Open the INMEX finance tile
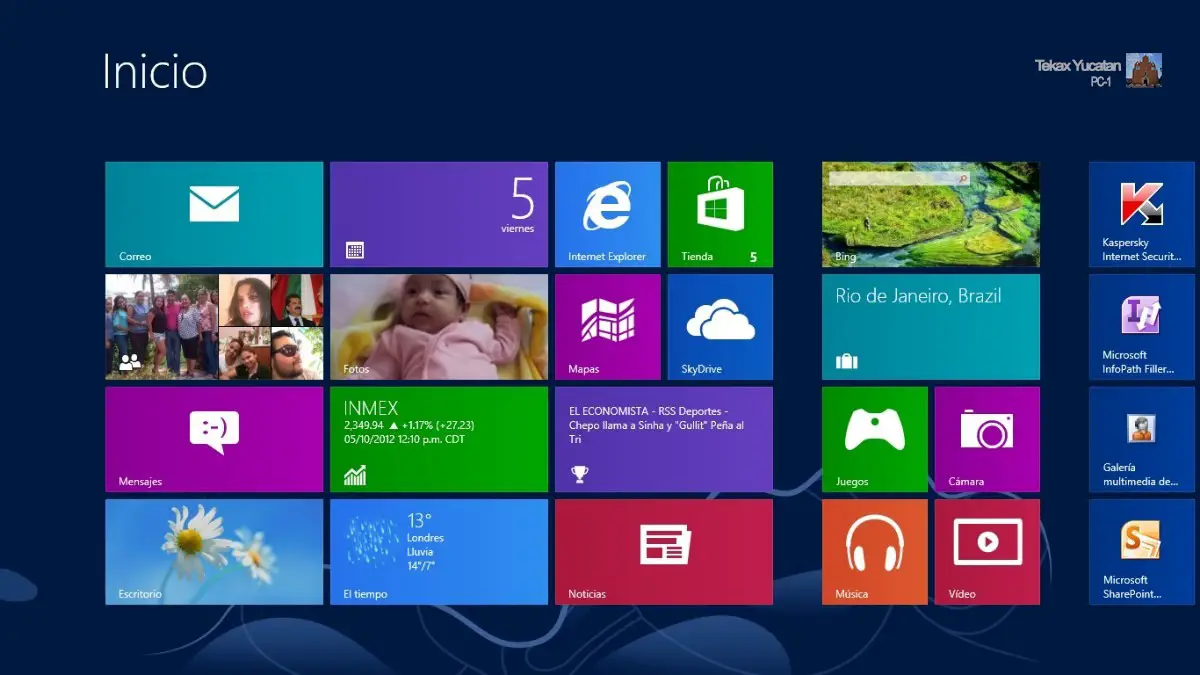The height and width of the screenshot is (675, 1200). 439,439
